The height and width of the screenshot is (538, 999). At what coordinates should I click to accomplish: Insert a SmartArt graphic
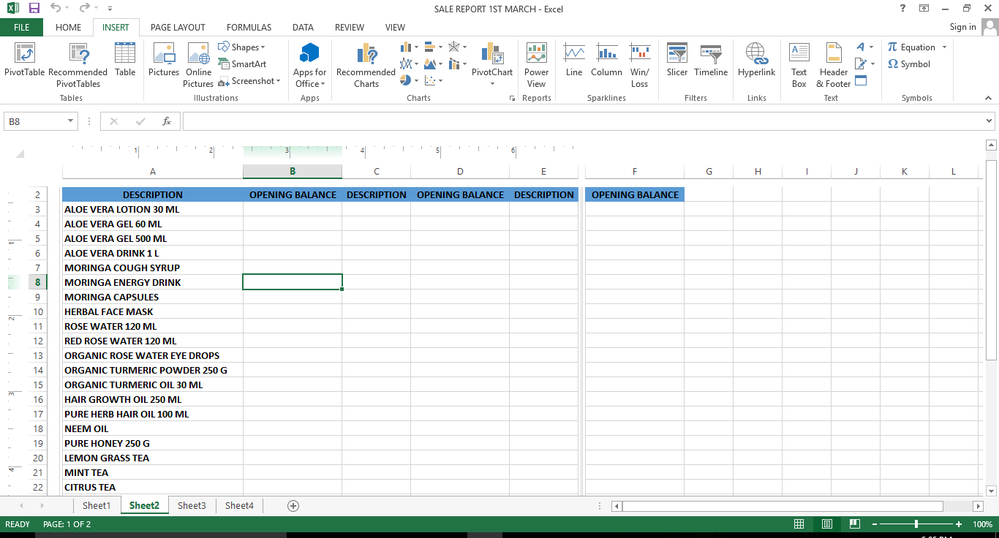[242, 64]
